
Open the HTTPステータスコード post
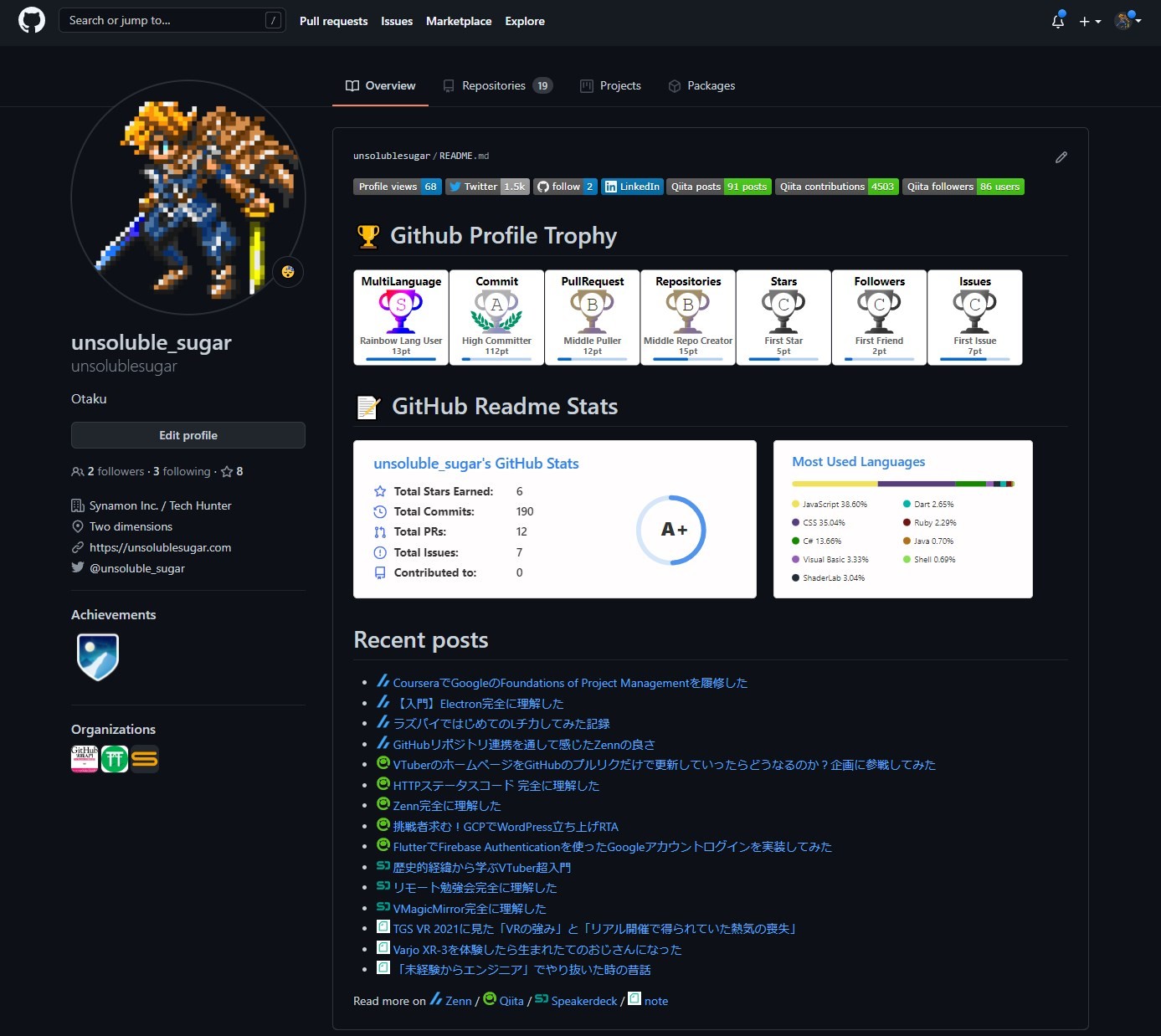[496, 786]
